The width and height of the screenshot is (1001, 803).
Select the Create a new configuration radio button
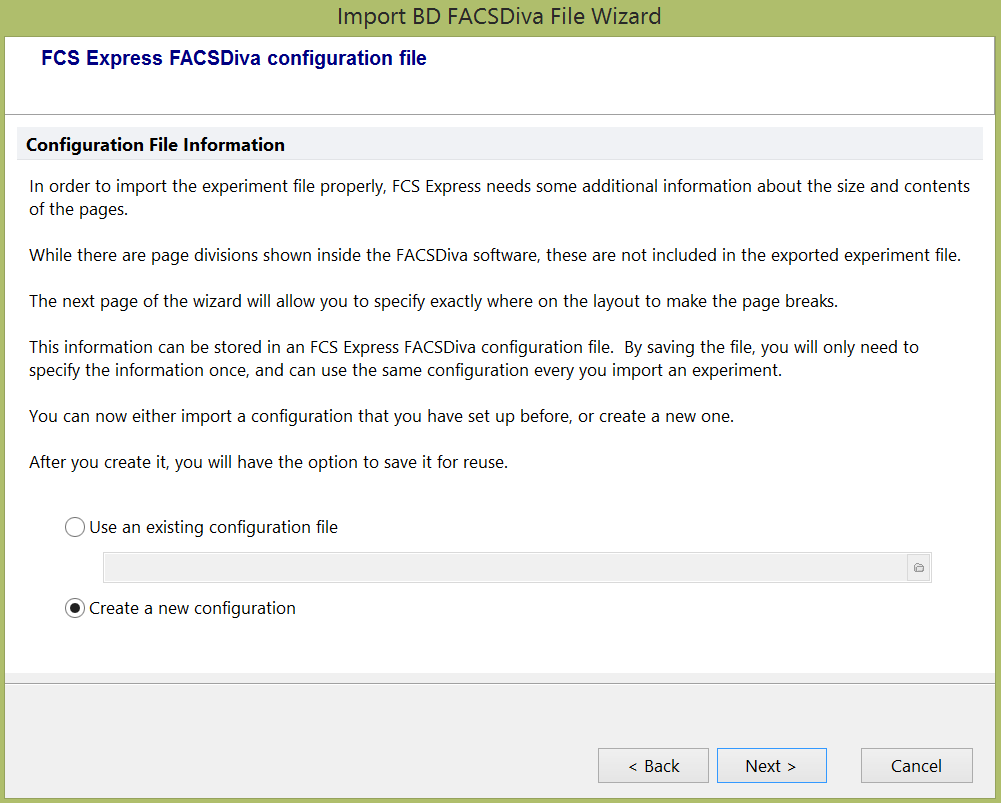pyautogui.click(x=75, y=608)
